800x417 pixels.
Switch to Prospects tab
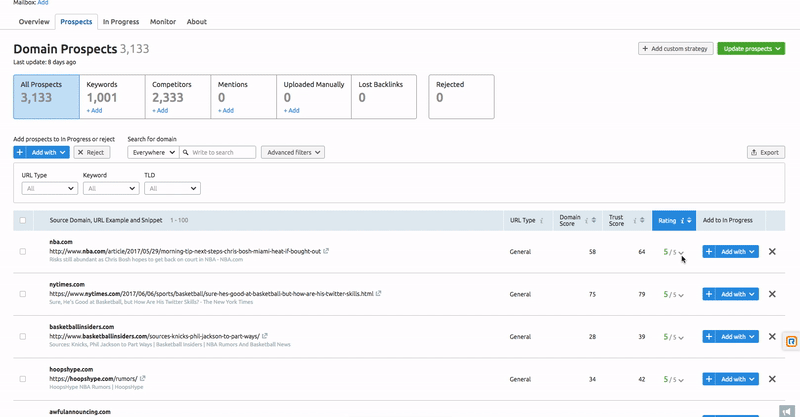pyautogui.click(x=76, y=21)
